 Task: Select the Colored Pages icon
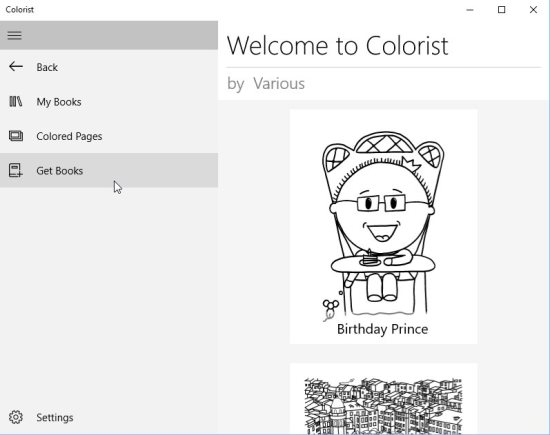16,136
